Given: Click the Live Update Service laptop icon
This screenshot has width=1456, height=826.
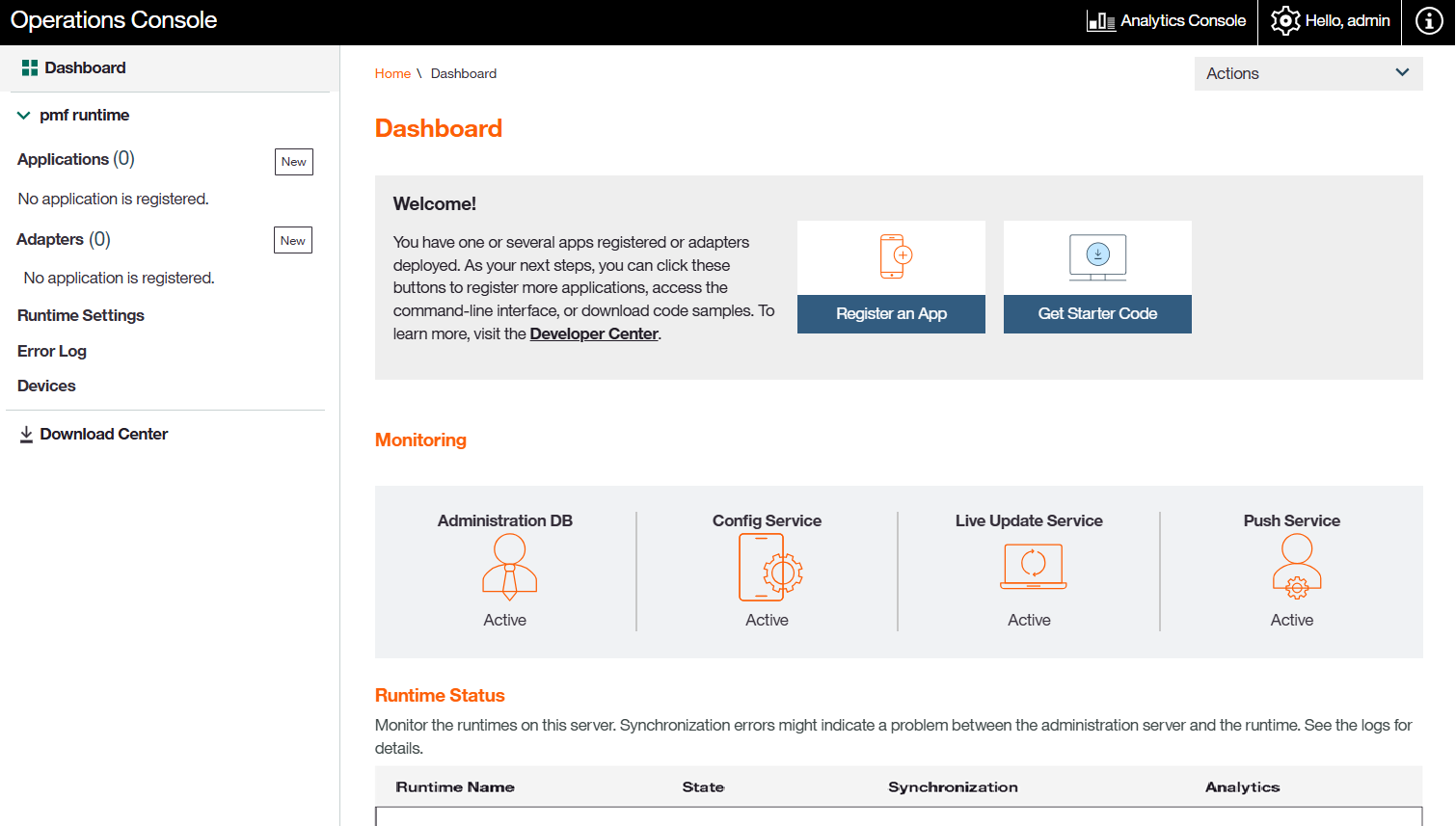Looking at the screenshot, I should coord(1034,566).
